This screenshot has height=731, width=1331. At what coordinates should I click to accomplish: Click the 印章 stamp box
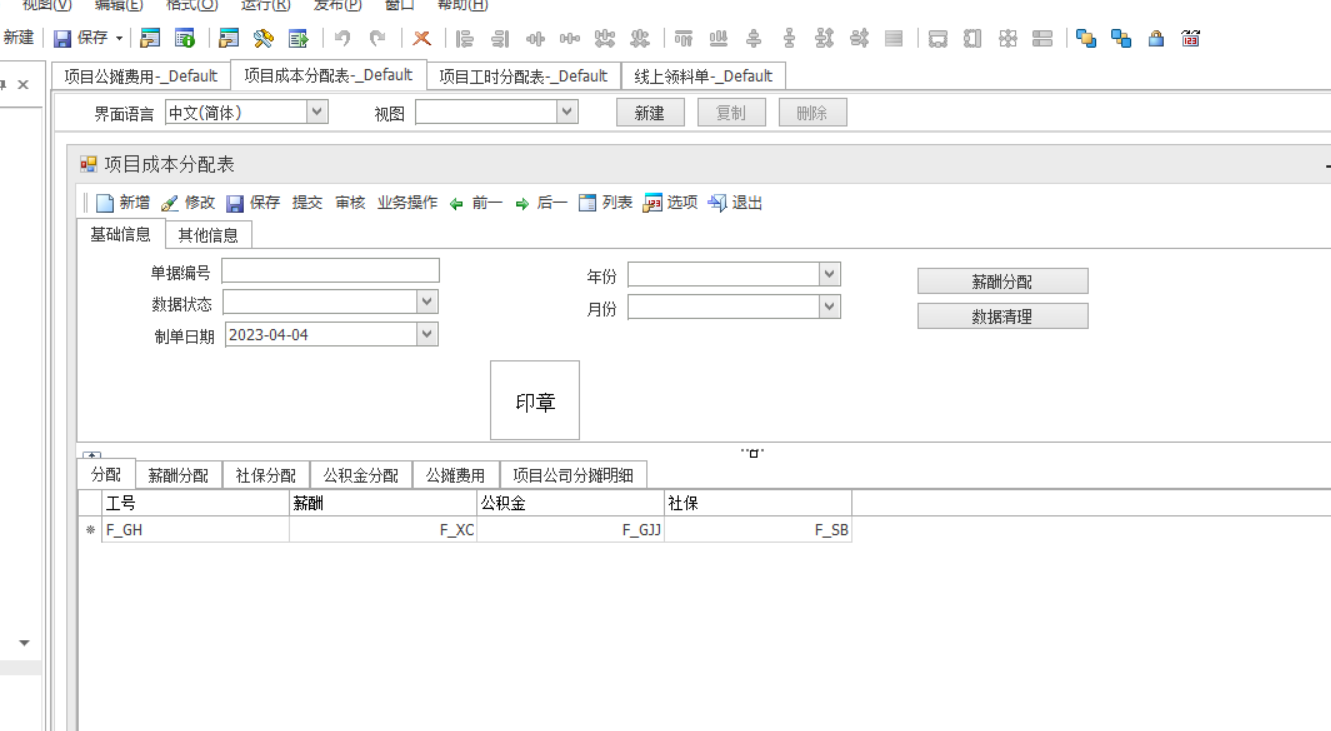click(535, 400)
